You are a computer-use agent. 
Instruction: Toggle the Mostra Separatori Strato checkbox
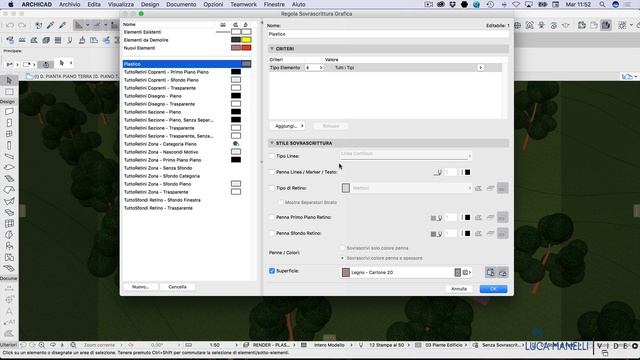click(x=280, y=202)
